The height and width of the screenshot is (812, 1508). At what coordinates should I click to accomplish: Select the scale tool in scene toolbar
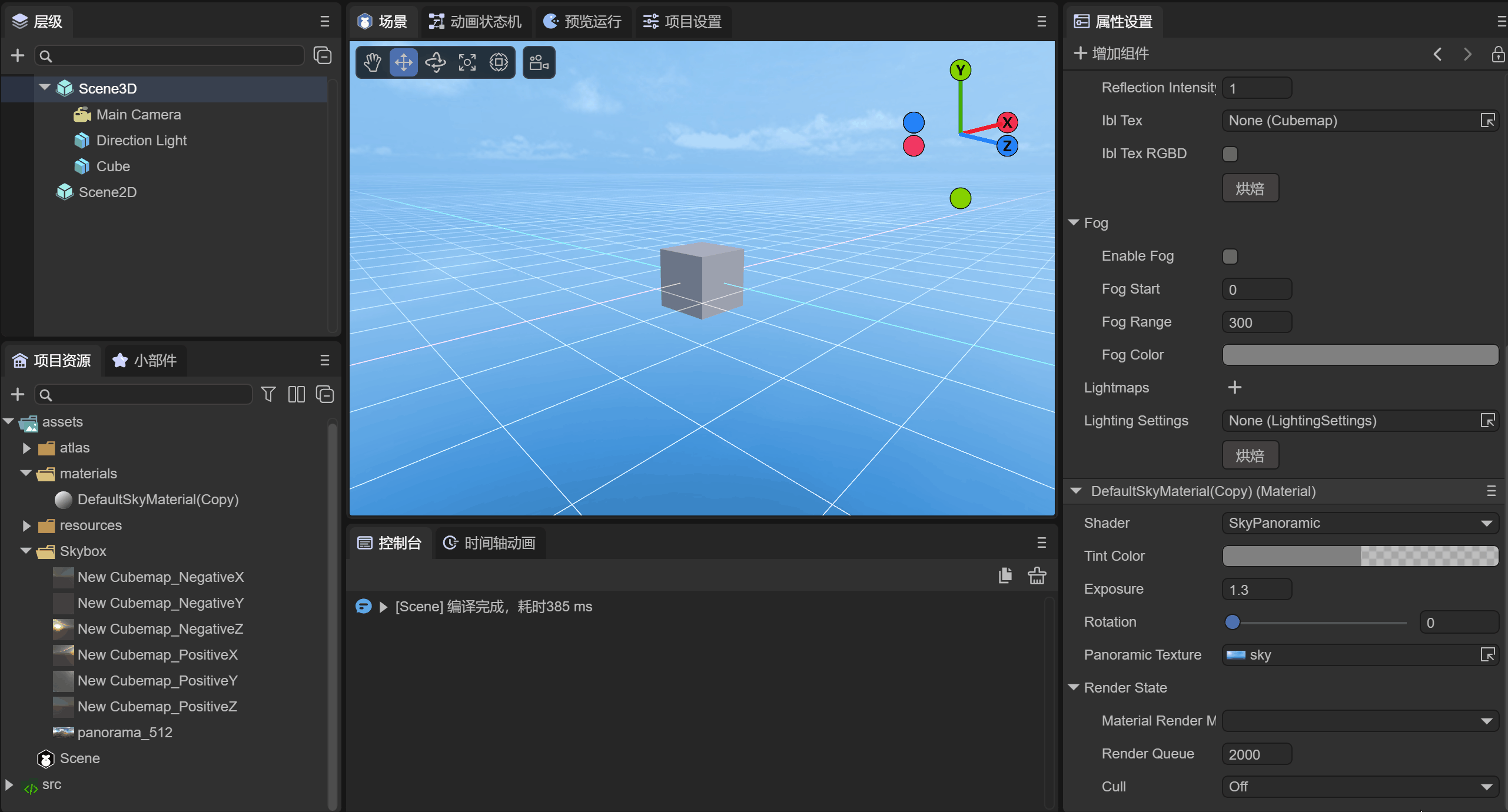[467, 62]
